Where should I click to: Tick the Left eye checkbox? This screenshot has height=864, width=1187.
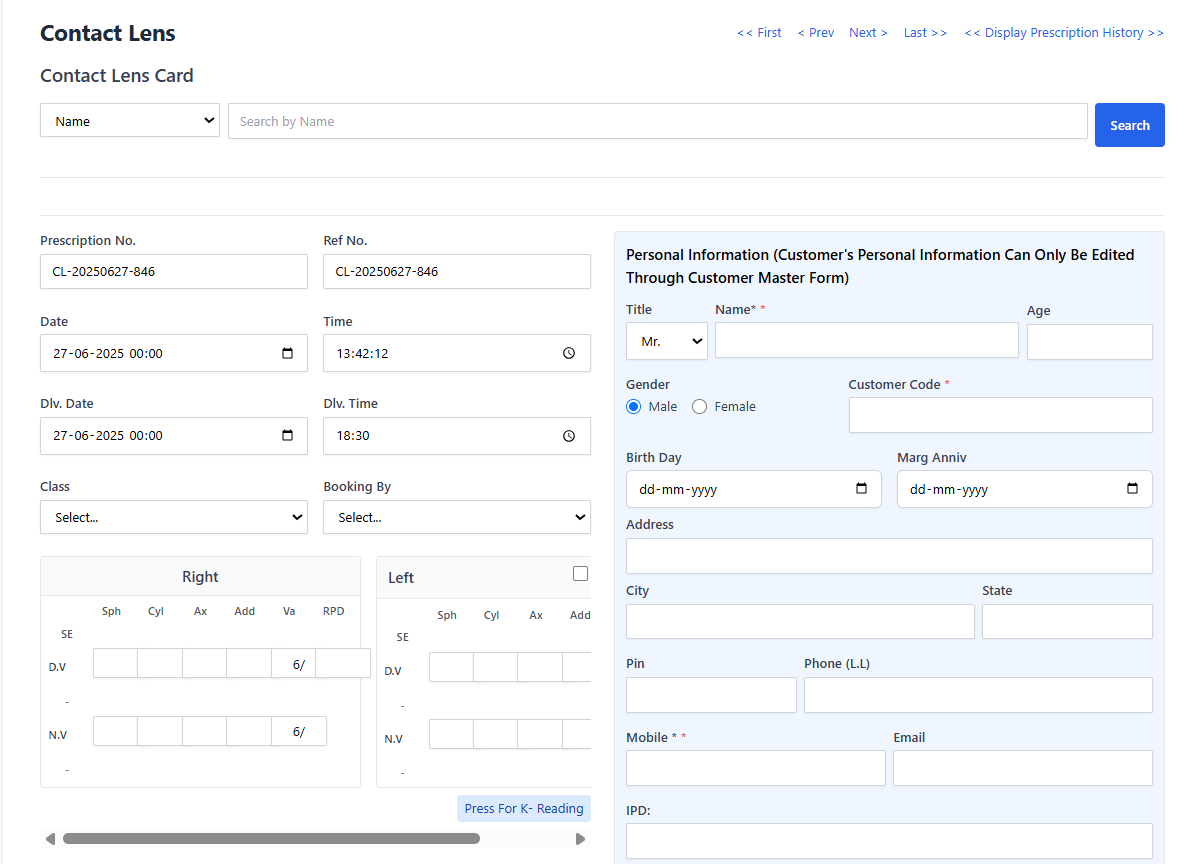pos(581,574)
